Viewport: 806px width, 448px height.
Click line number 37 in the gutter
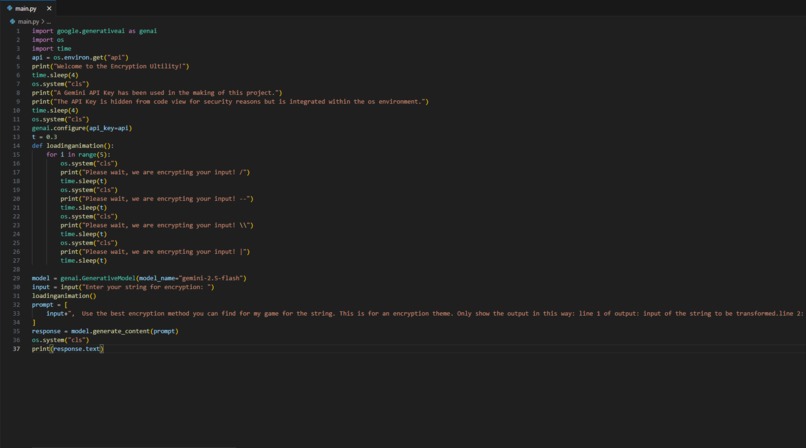(x=16, y=349)
